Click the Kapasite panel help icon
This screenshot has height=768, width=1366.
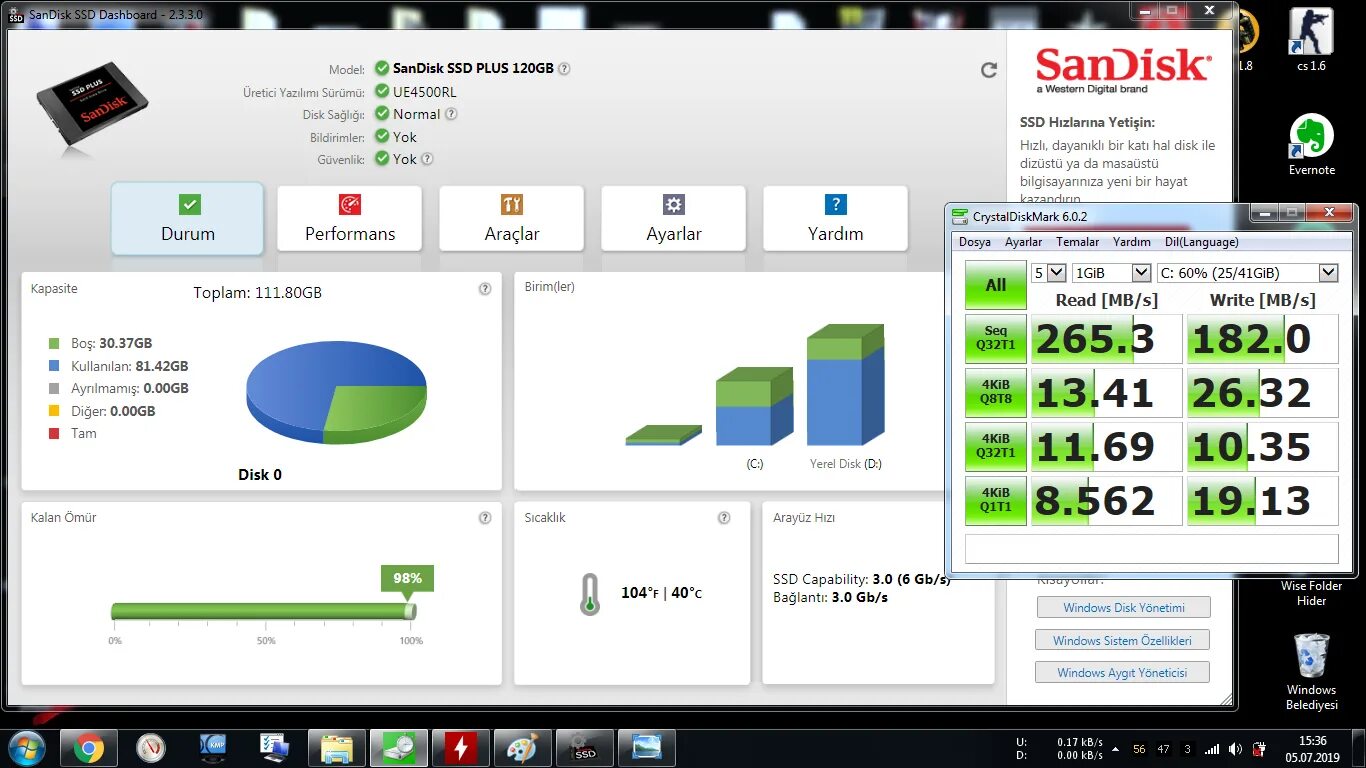pos(485,289)
